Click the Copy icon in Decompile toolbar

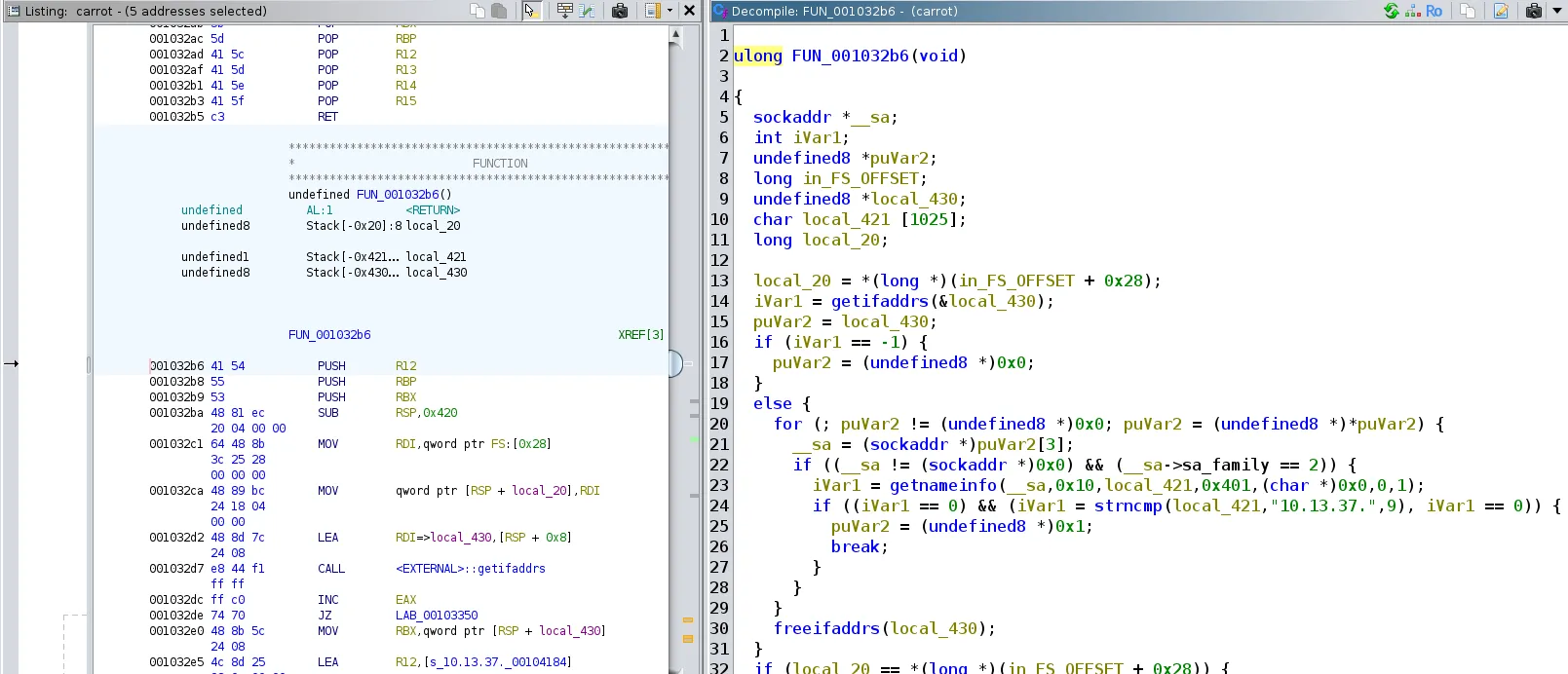coord(1468,11)
